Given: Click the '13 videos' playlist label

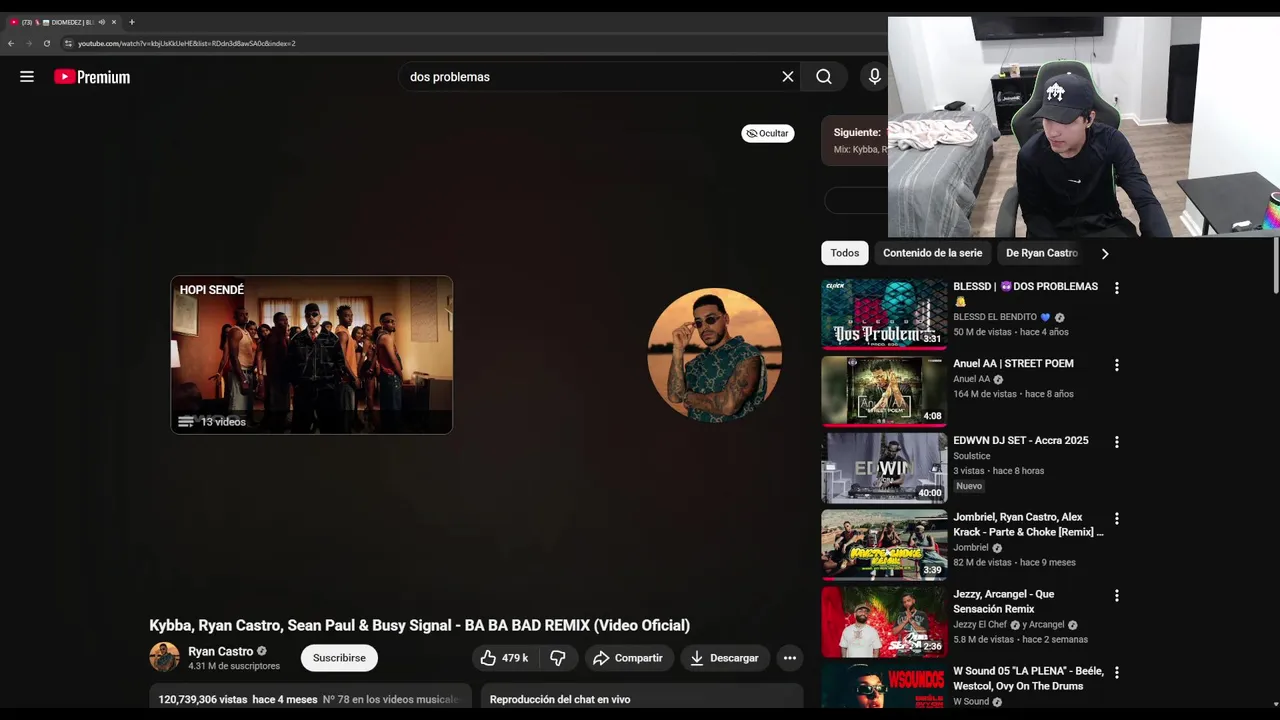Looking at the screenshot, I should tap(223, 422).
